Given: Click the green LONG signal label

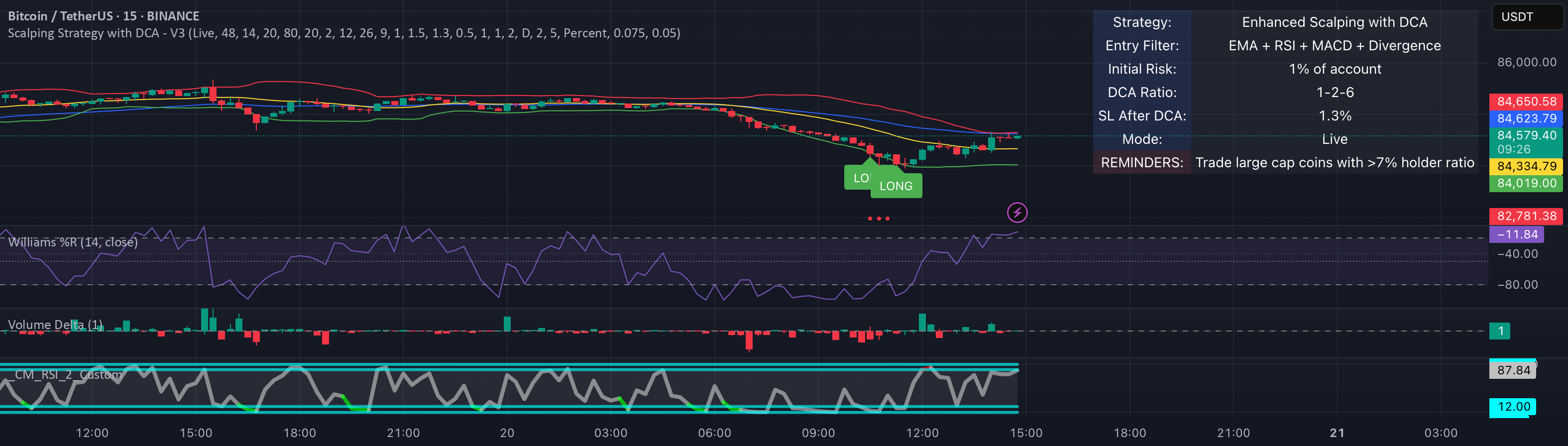Looking at the screenshot, I should pyautogui.click(x=896, y=186).
